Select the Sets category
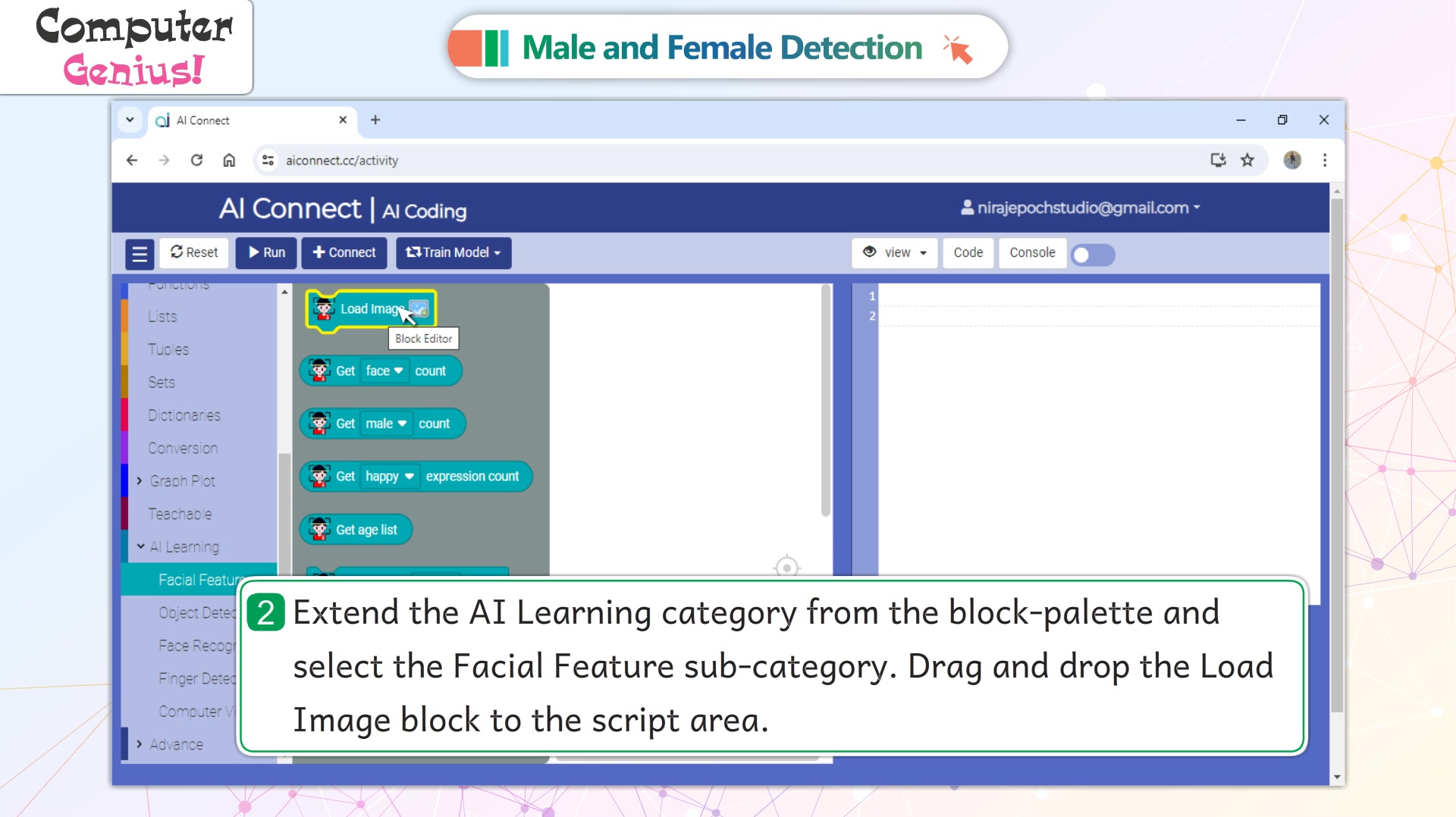Screen dimensions: 1456x817 click(x=162, y=383)
